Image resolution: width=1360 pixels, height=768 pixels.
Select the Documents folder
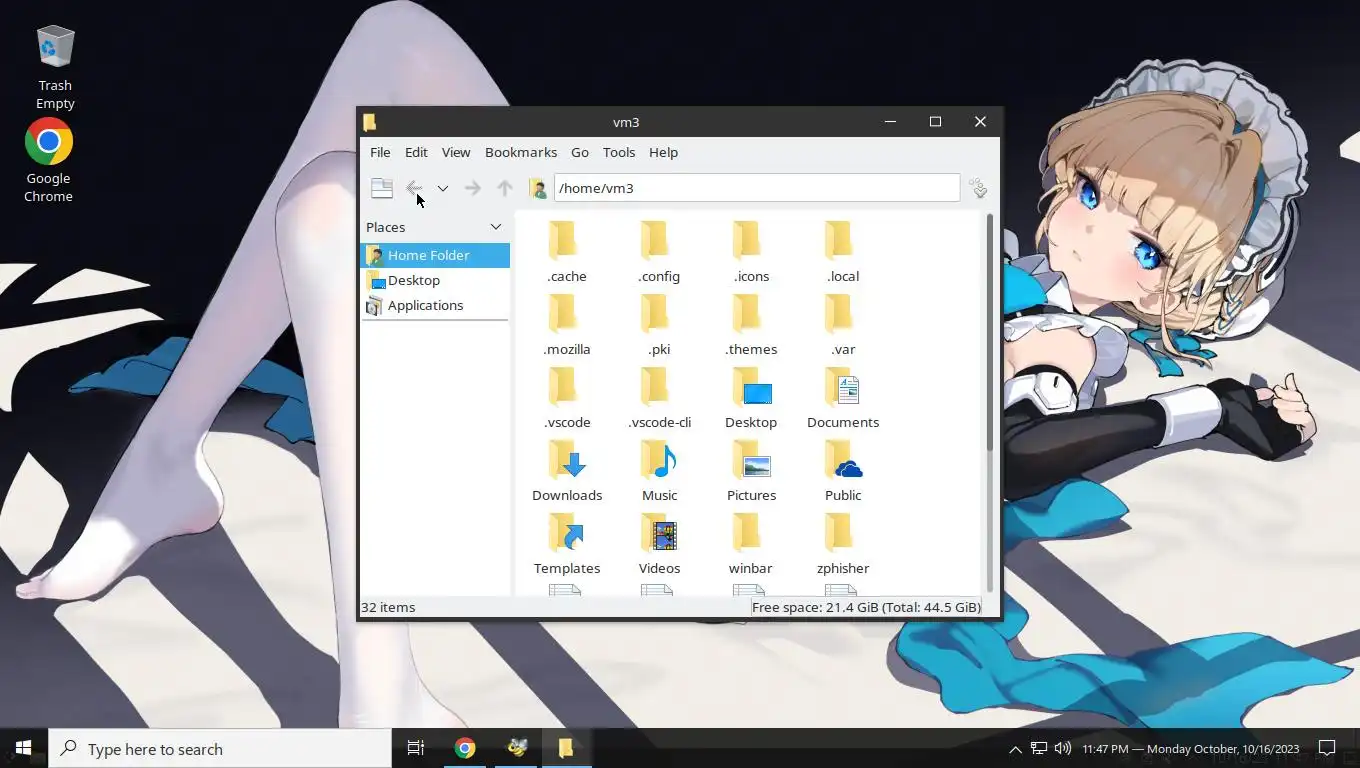[843, 398]
